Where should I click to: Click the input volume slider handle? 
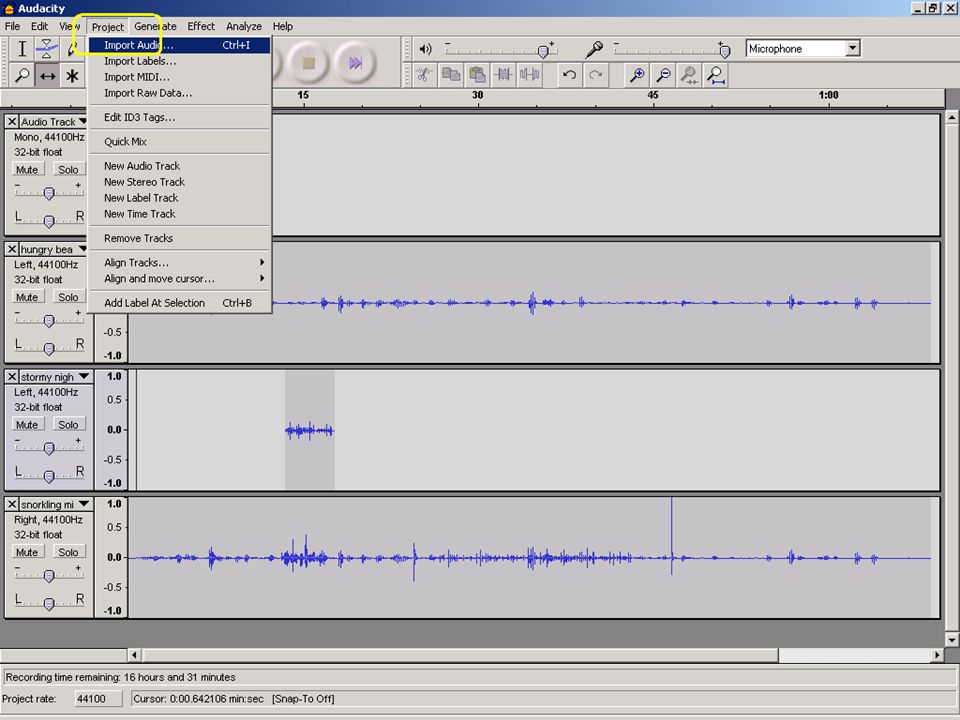tap(725, 52)
